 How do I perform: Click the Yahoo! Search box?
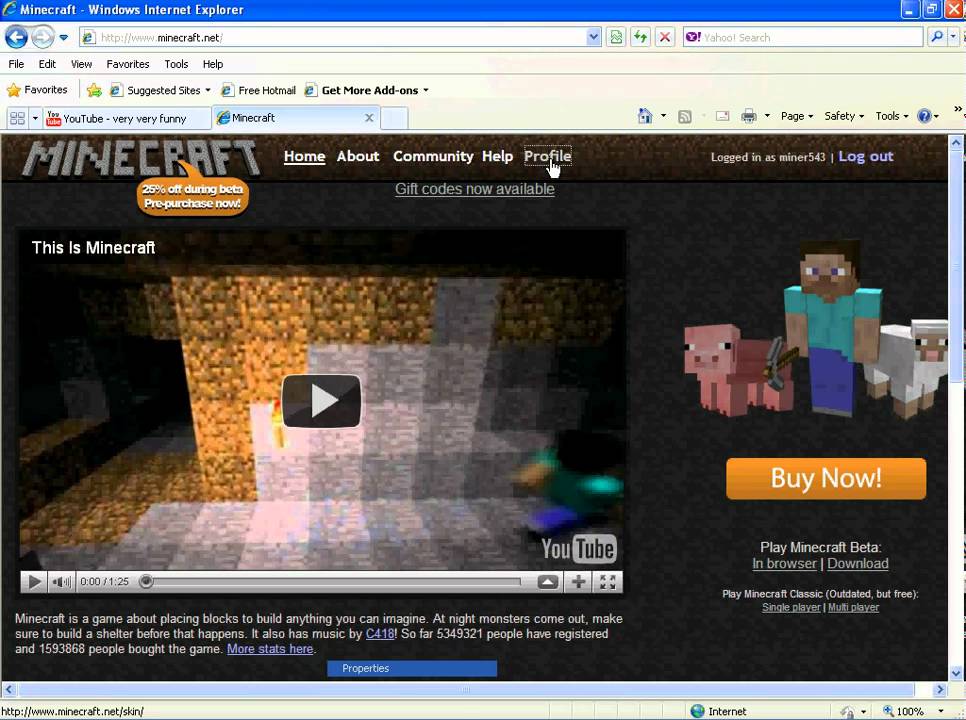(x=804, y=38)
